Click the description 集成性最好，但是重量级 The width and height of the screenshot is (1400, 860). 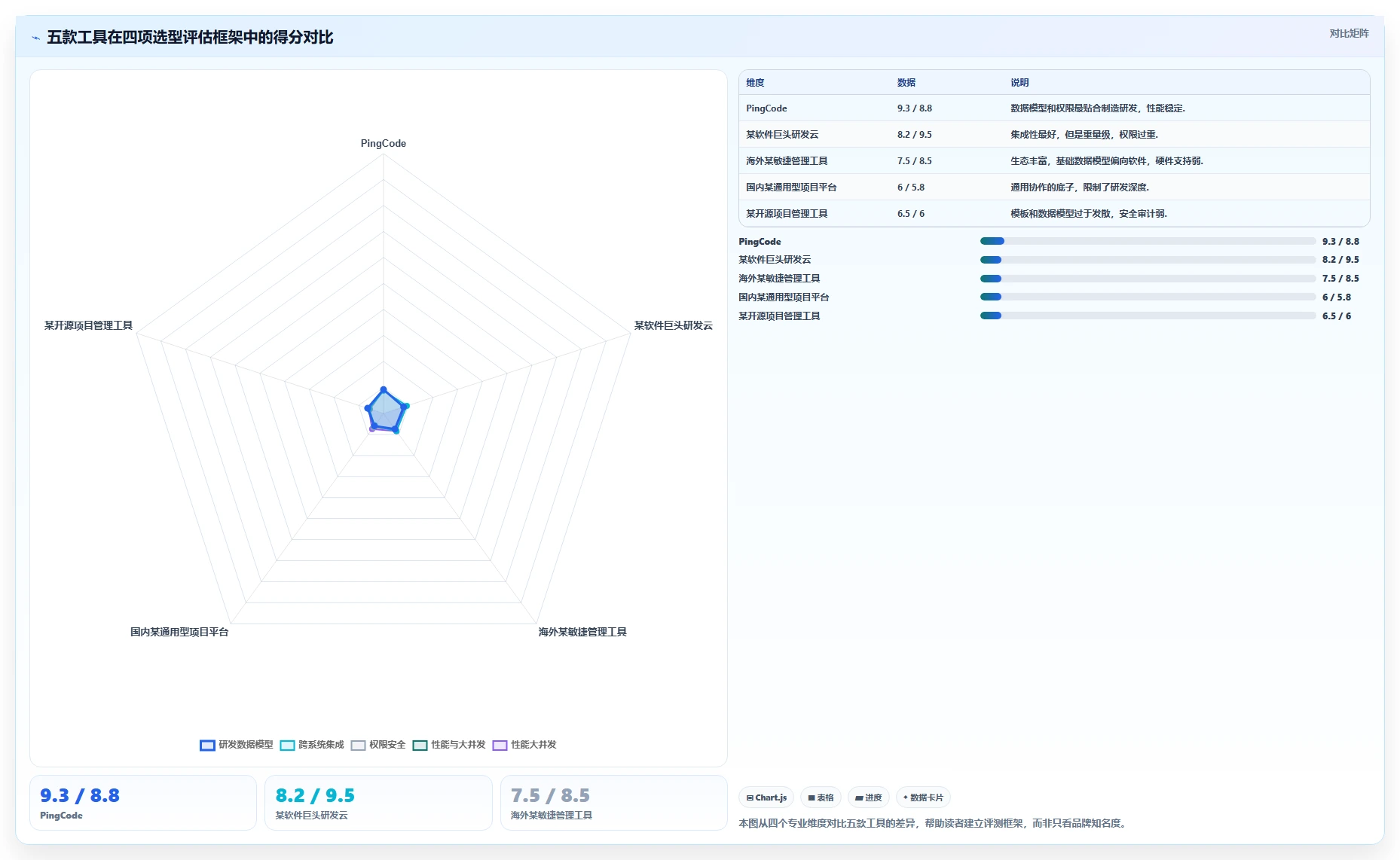[x=1084, y=135]
